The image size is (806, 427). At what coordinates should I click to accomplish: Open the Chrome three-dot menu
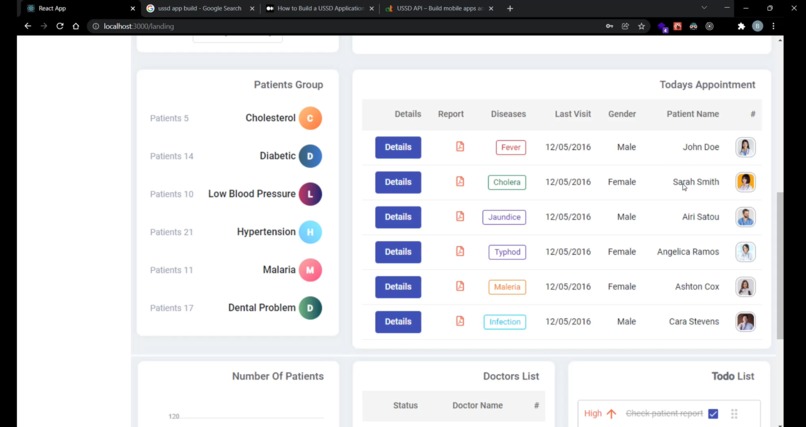(x=773, y=26)
